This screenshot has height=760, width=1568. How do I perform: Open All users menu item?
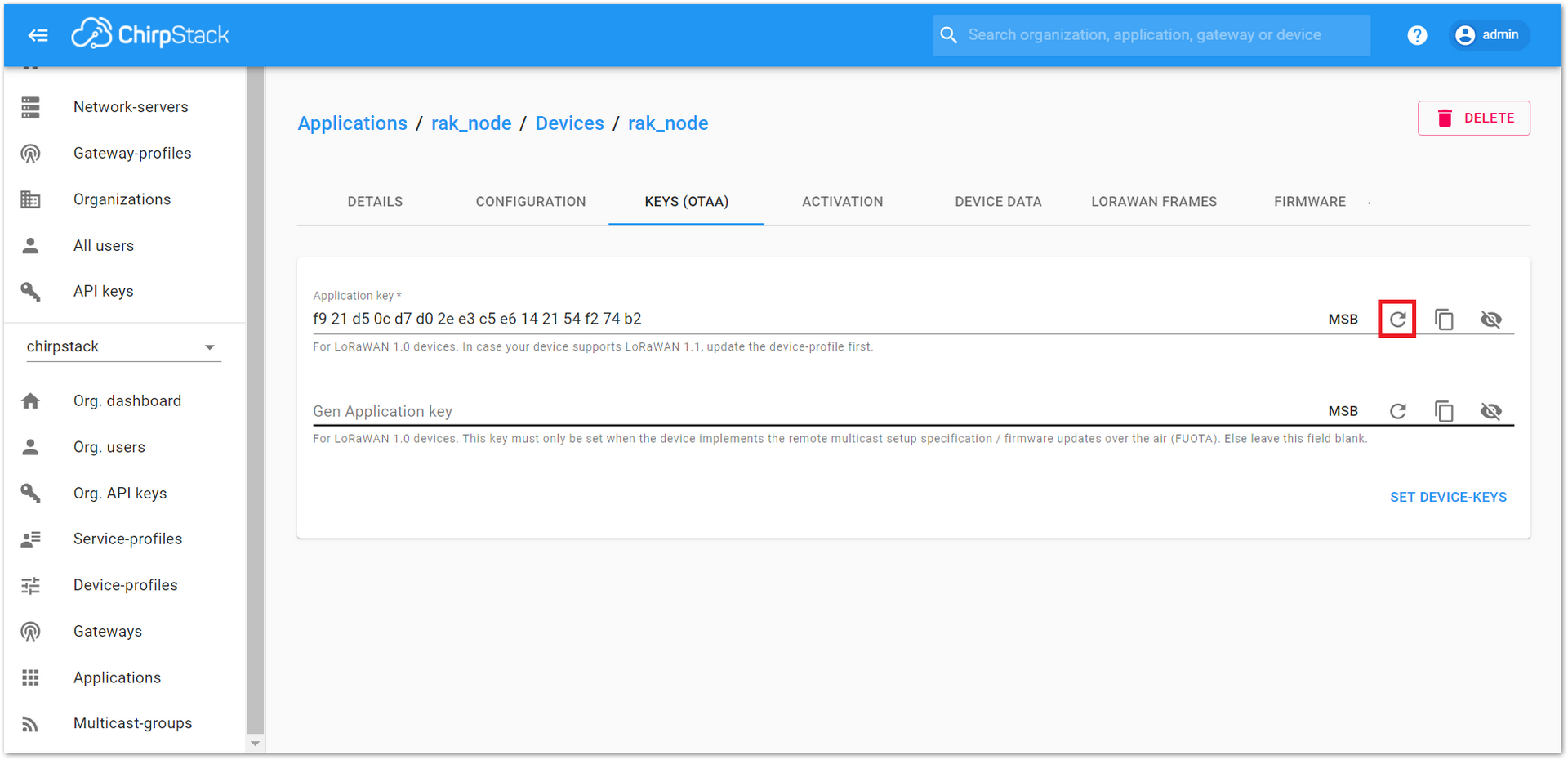click(x=124, y=246)
